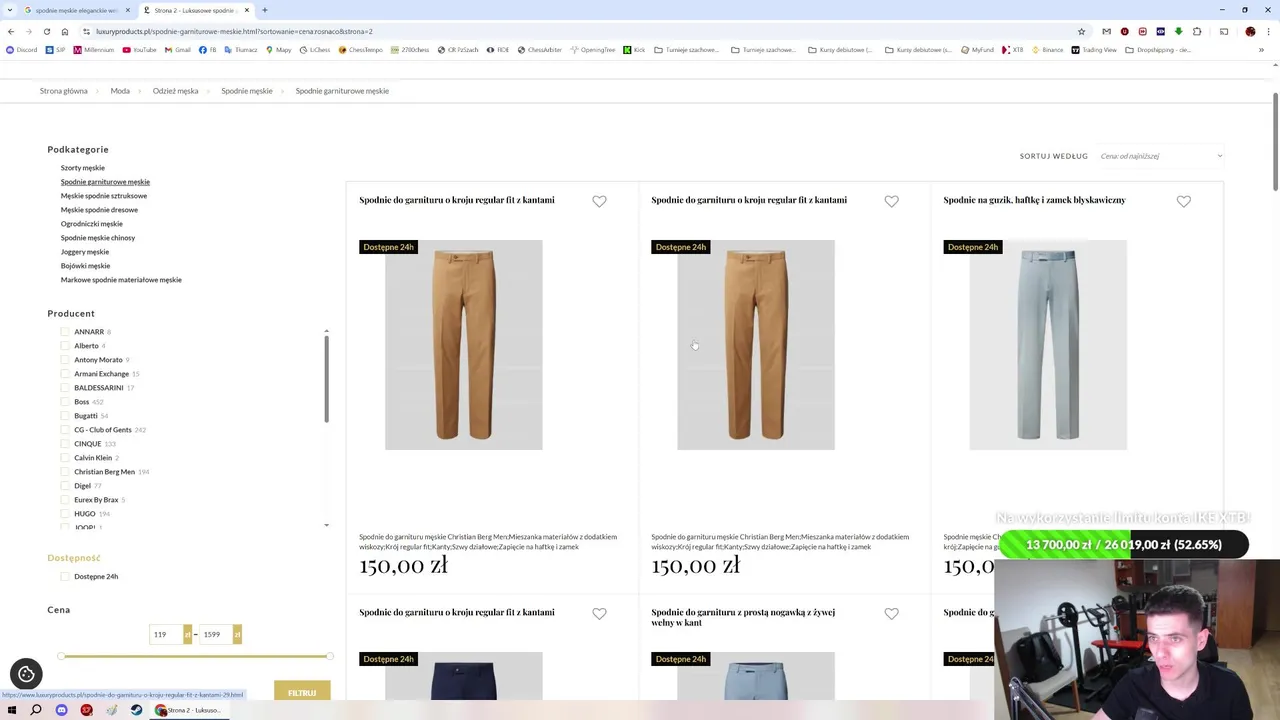Open 'Męskie spodnie sztruksowe' subcategory
The width and height of the screenshot is (1280, 720).
104,196
